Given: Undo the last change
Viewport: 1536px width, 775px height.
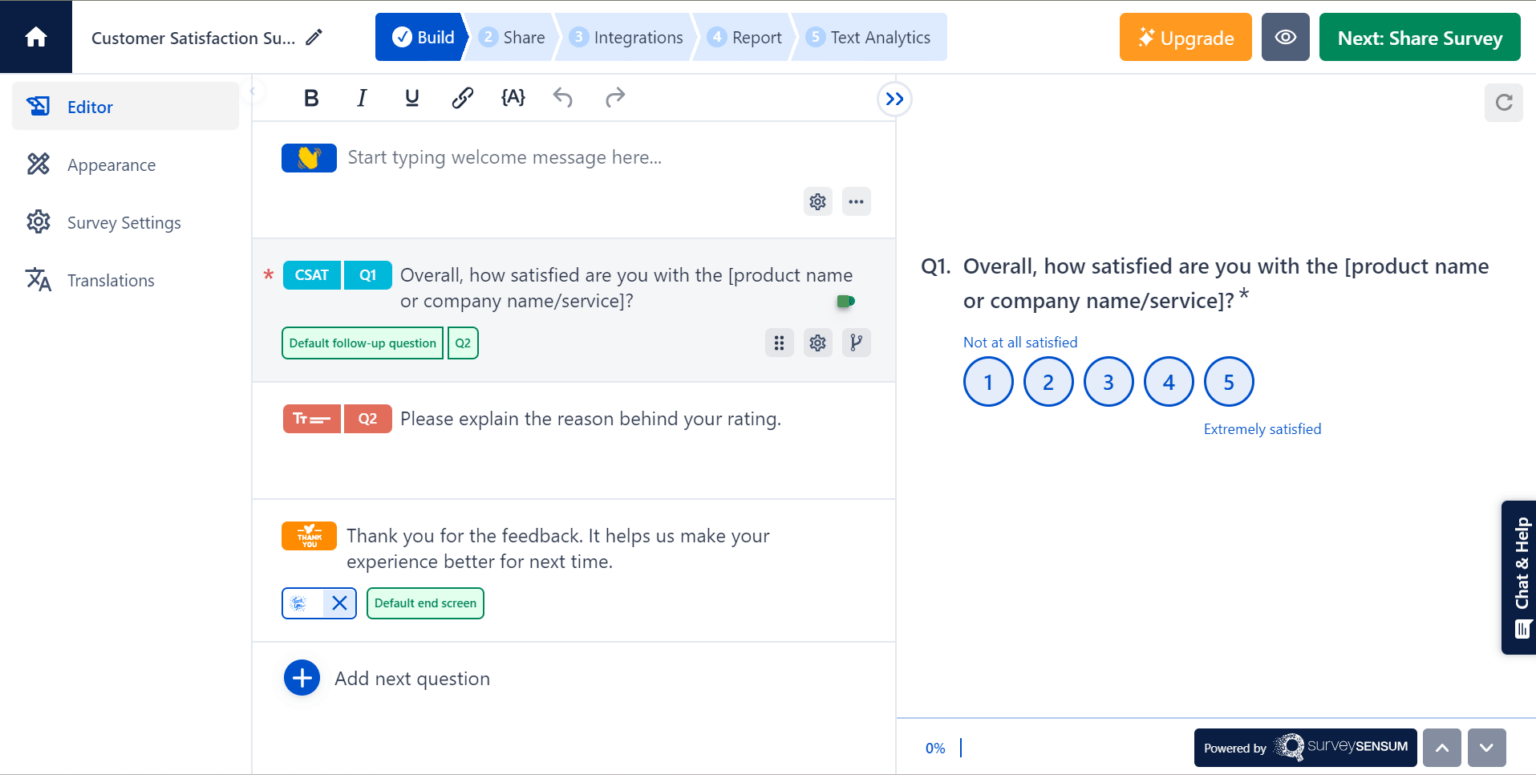Looking at the screenshot, I should pos(562,97).
